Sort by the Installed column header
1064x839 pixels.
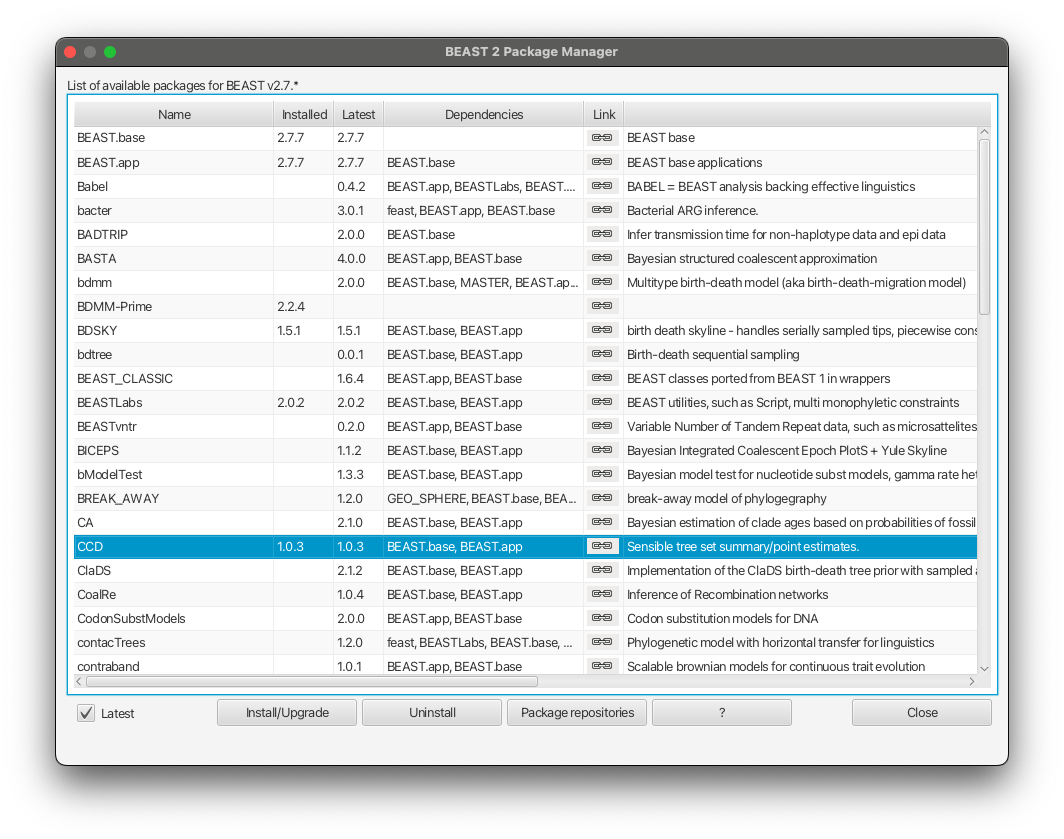coord(304,114)
